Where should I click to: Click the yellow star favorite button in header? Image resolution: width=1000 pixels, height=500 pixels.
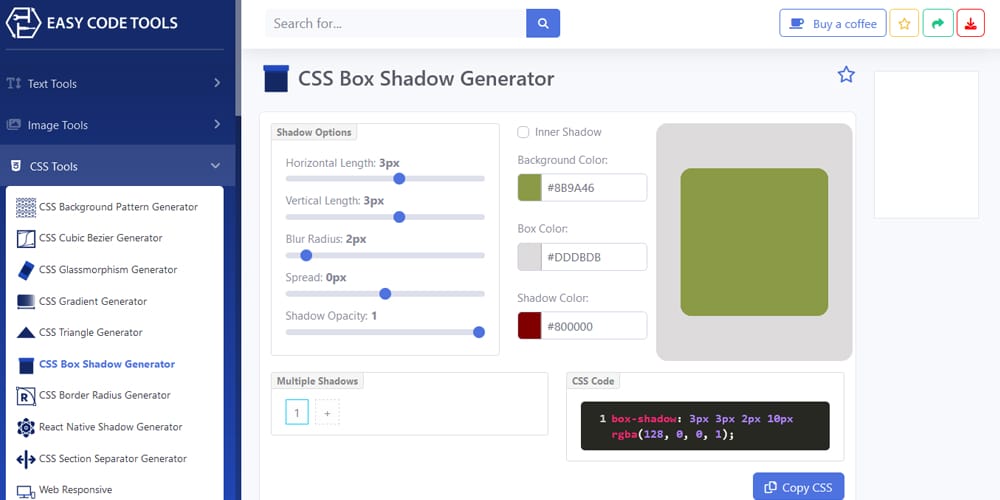[904, 24]
